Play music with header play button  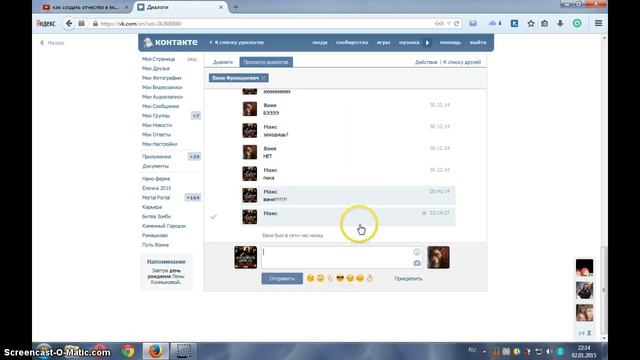point(427,42)
